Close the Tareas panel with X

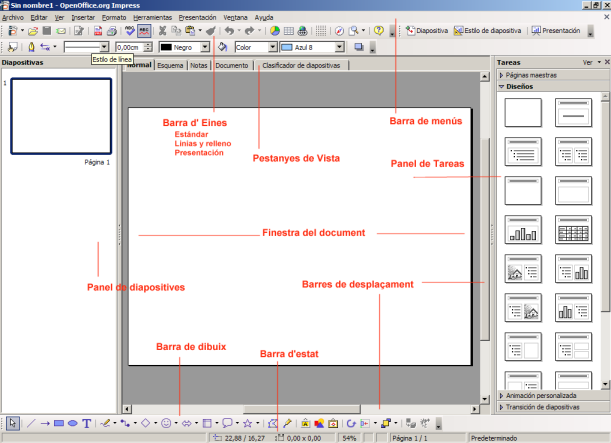point(607,62)
